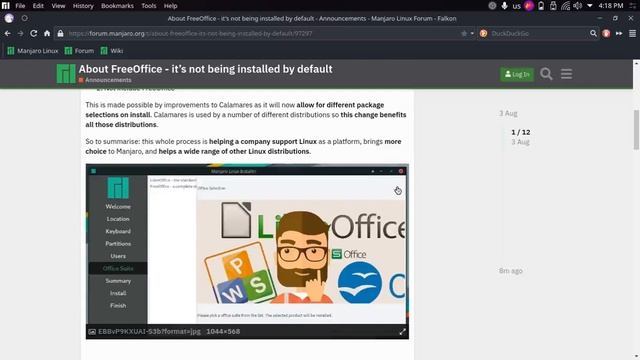The height and width of the screenshot is (360, 640).
Task: Open the Falkon main menu hamburger
Action: tap(632, 33)
